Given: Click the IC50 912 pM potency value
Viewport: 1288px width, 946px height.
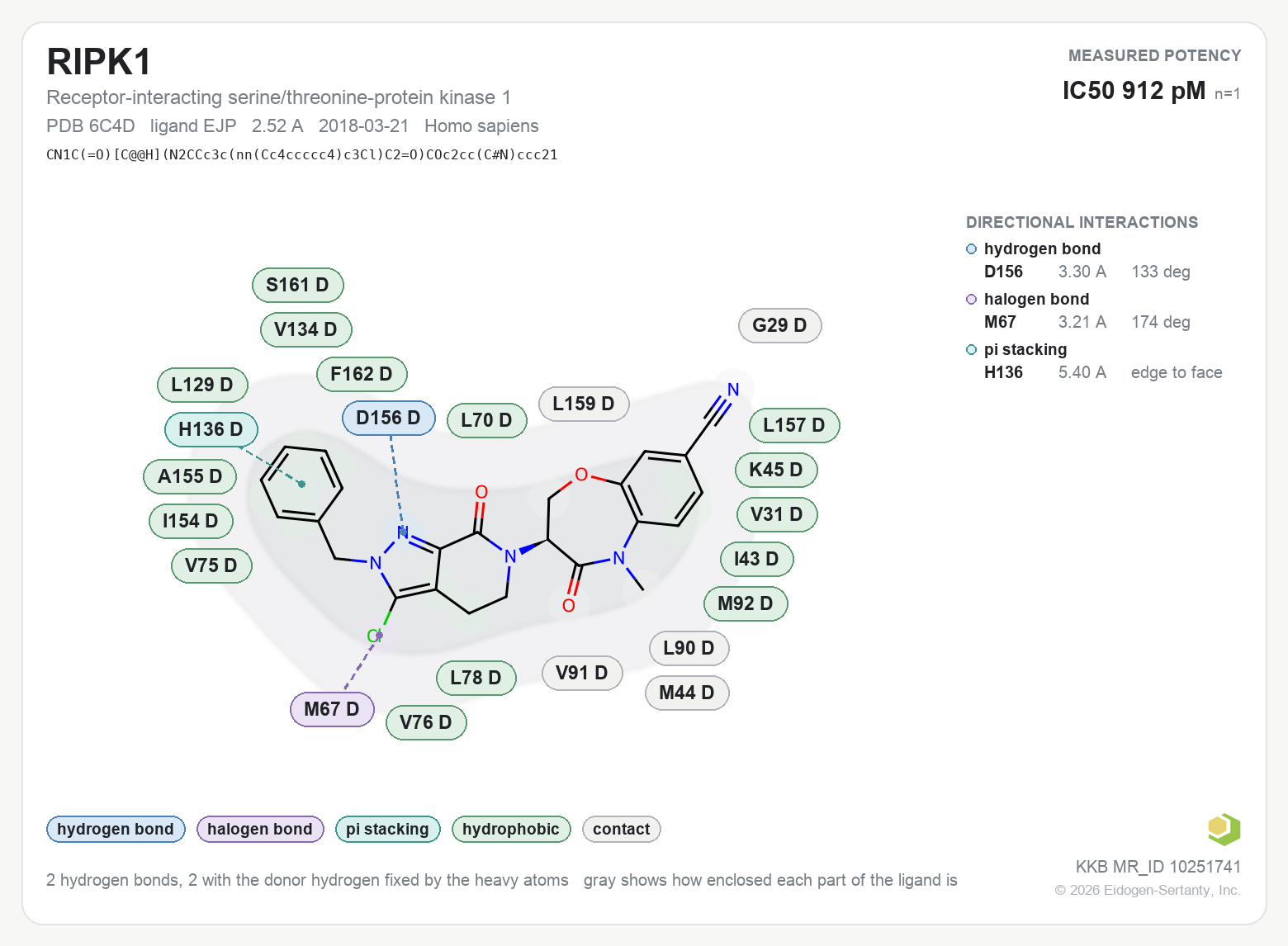Looking at the screenshot, I should point(1134,90).
